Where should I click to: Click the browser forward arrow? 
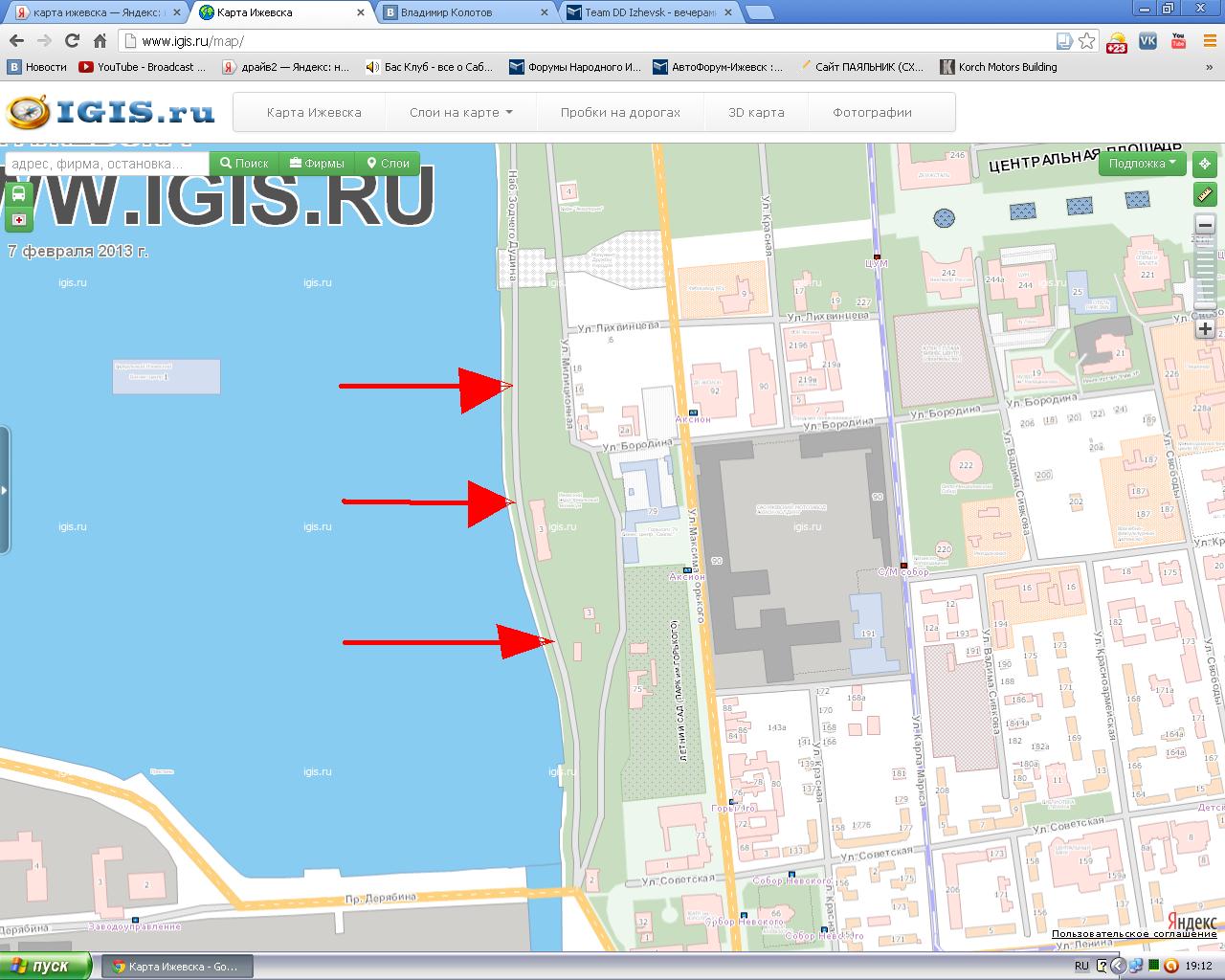[44, 41]
